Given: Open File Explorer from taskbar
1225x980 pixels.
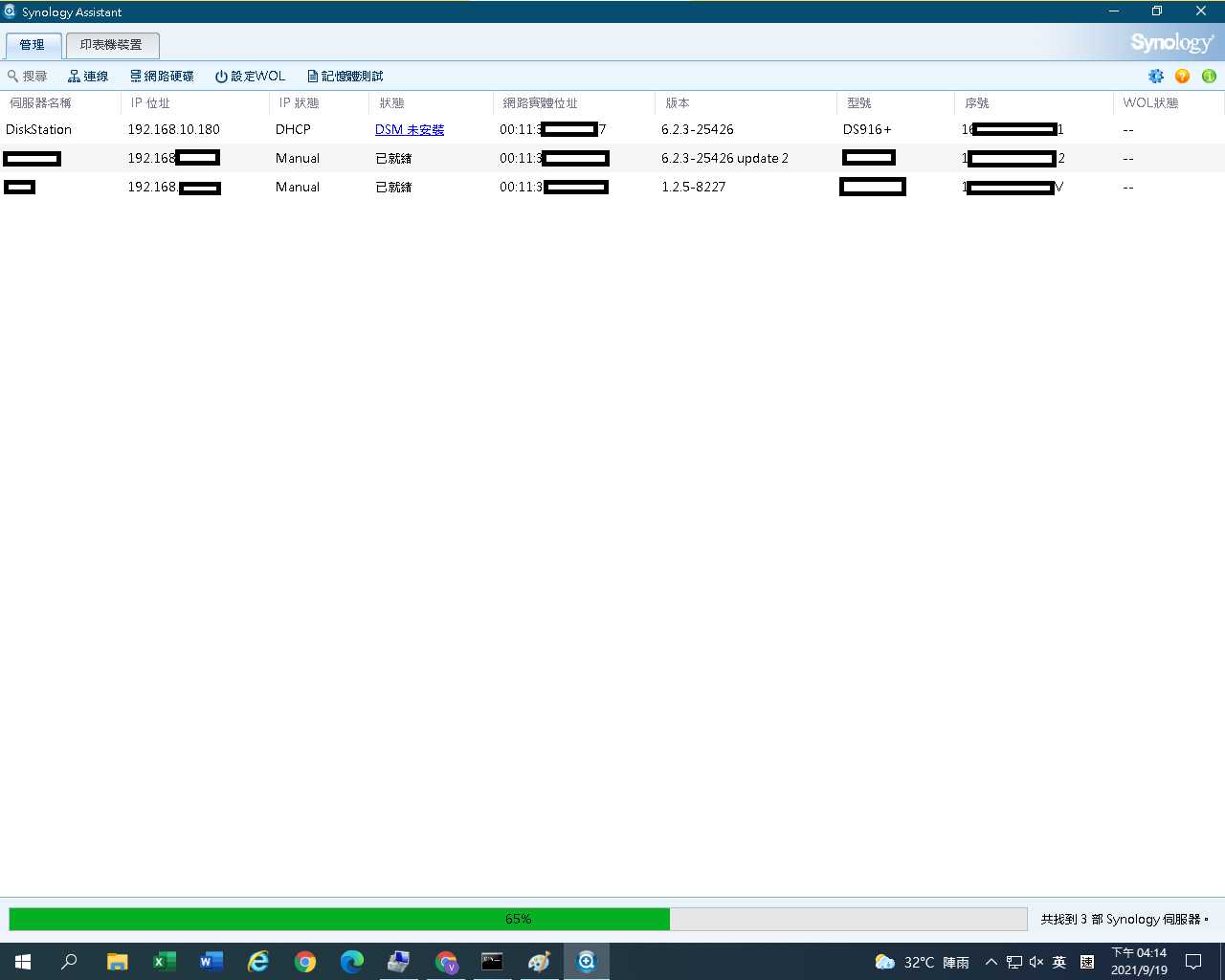Looking at the screenshot, I should pyautogui.click(x=117, y=962).
